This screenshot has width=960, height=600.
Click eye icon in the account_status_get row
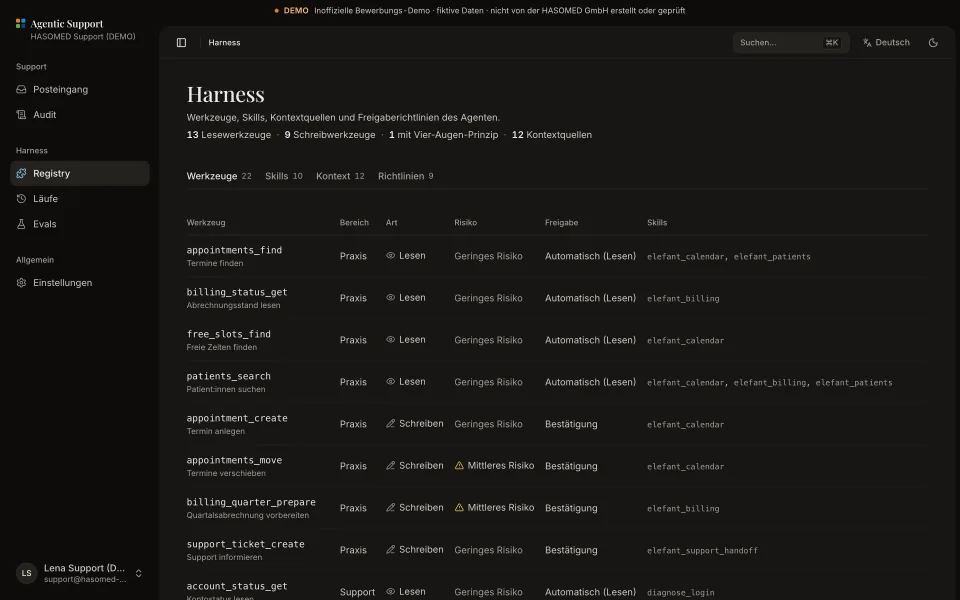point(391,591)
